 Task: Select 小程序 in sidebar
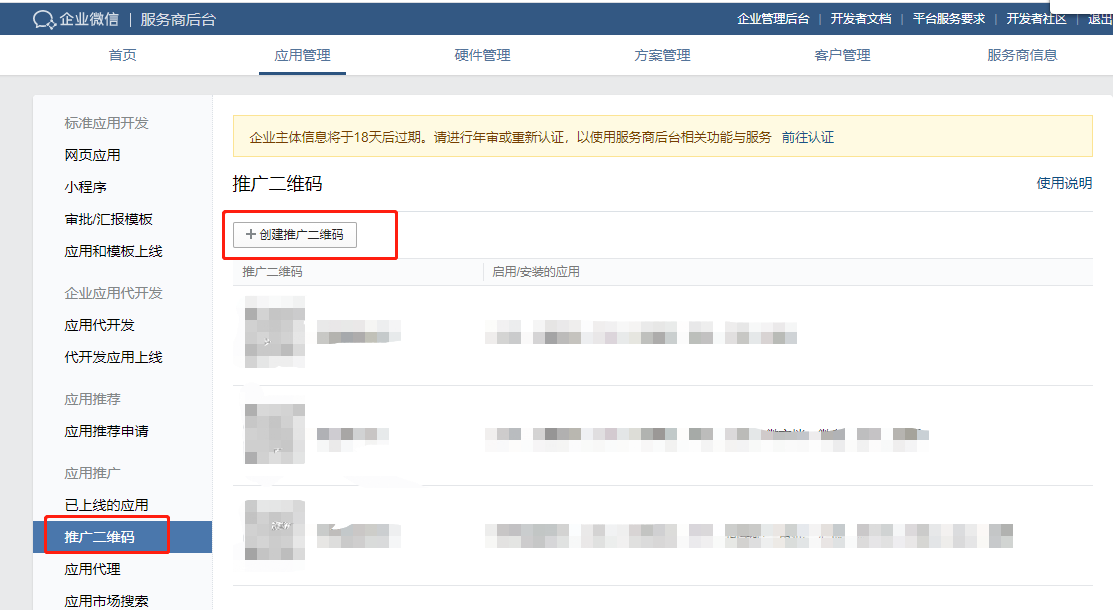click(85, 187)
